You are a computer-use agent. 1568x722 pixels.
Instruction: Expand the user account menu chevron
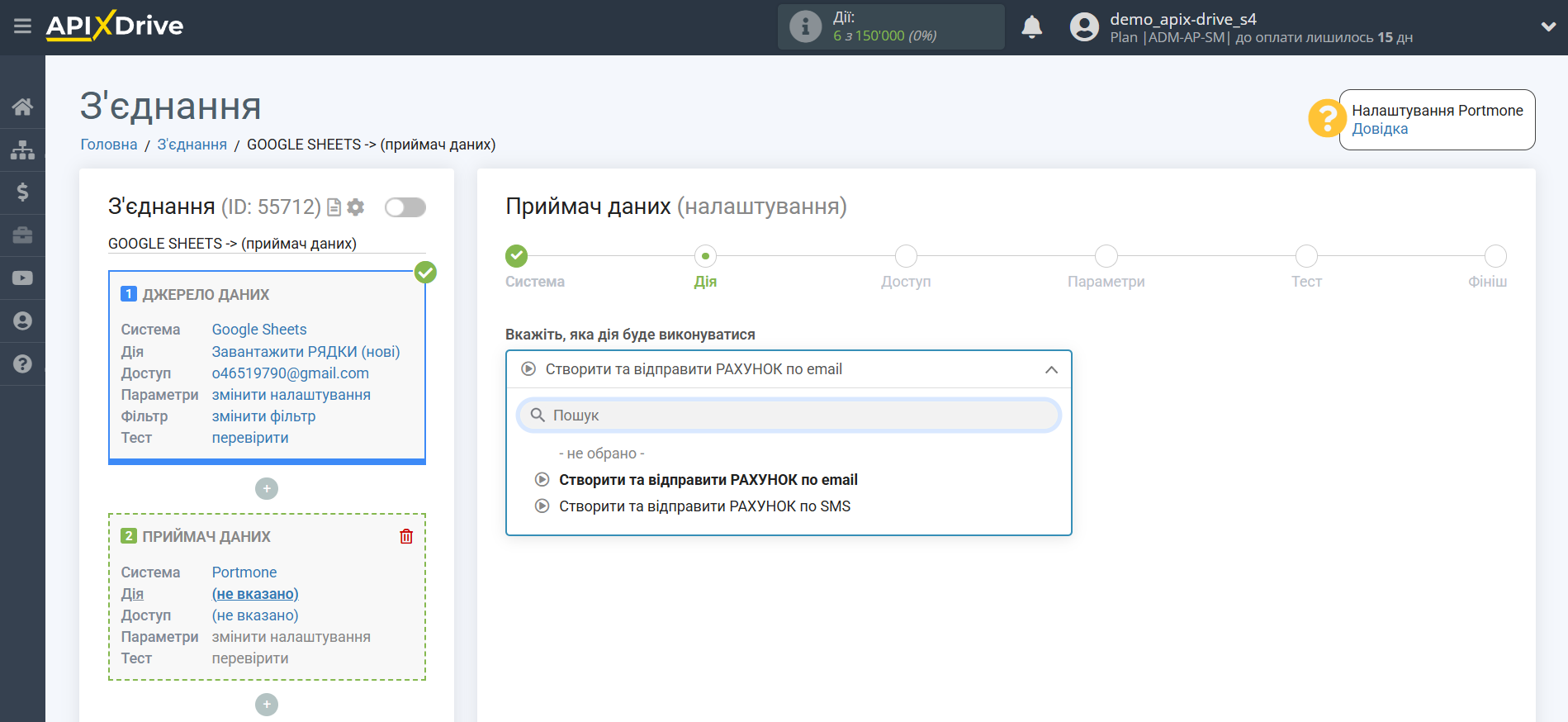click(1547, 27)
